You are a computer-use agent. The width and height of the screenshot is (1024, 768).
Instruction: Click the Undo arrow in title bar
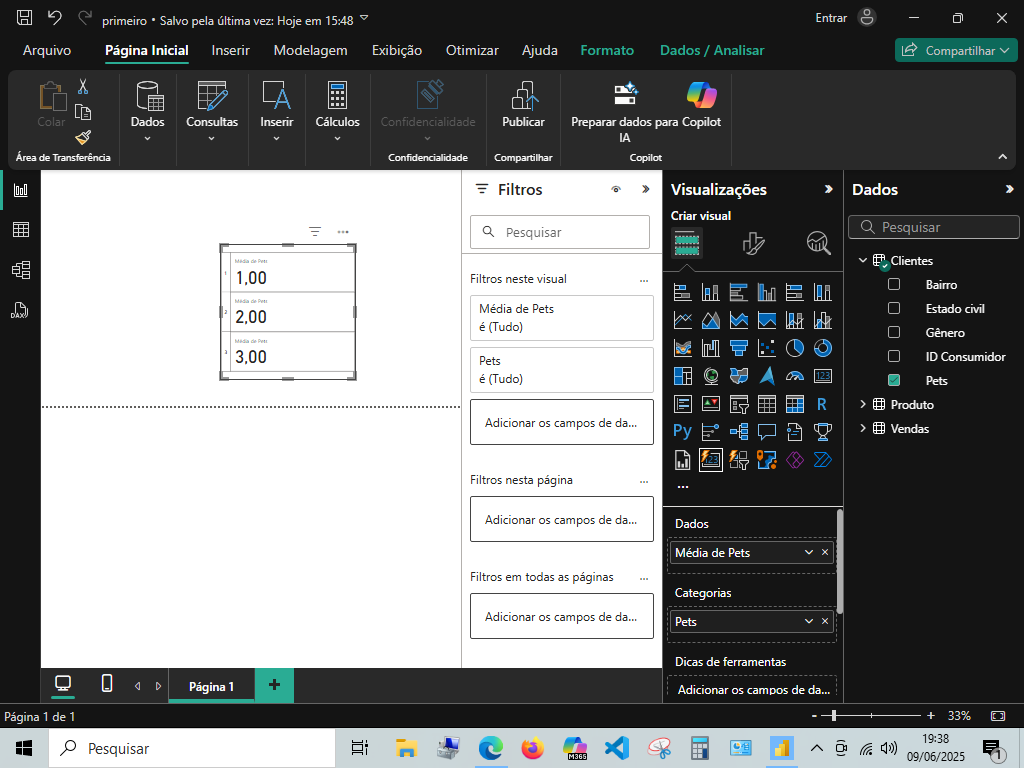tap(55, 18)
